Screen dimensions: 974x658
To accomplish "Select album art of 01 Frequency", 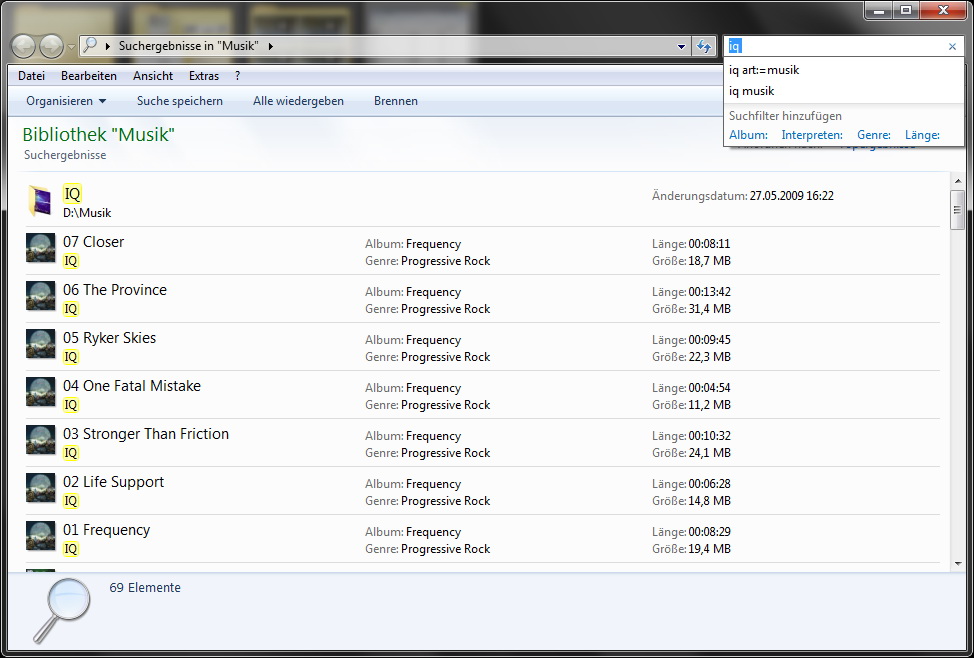I will coord(40,536).
